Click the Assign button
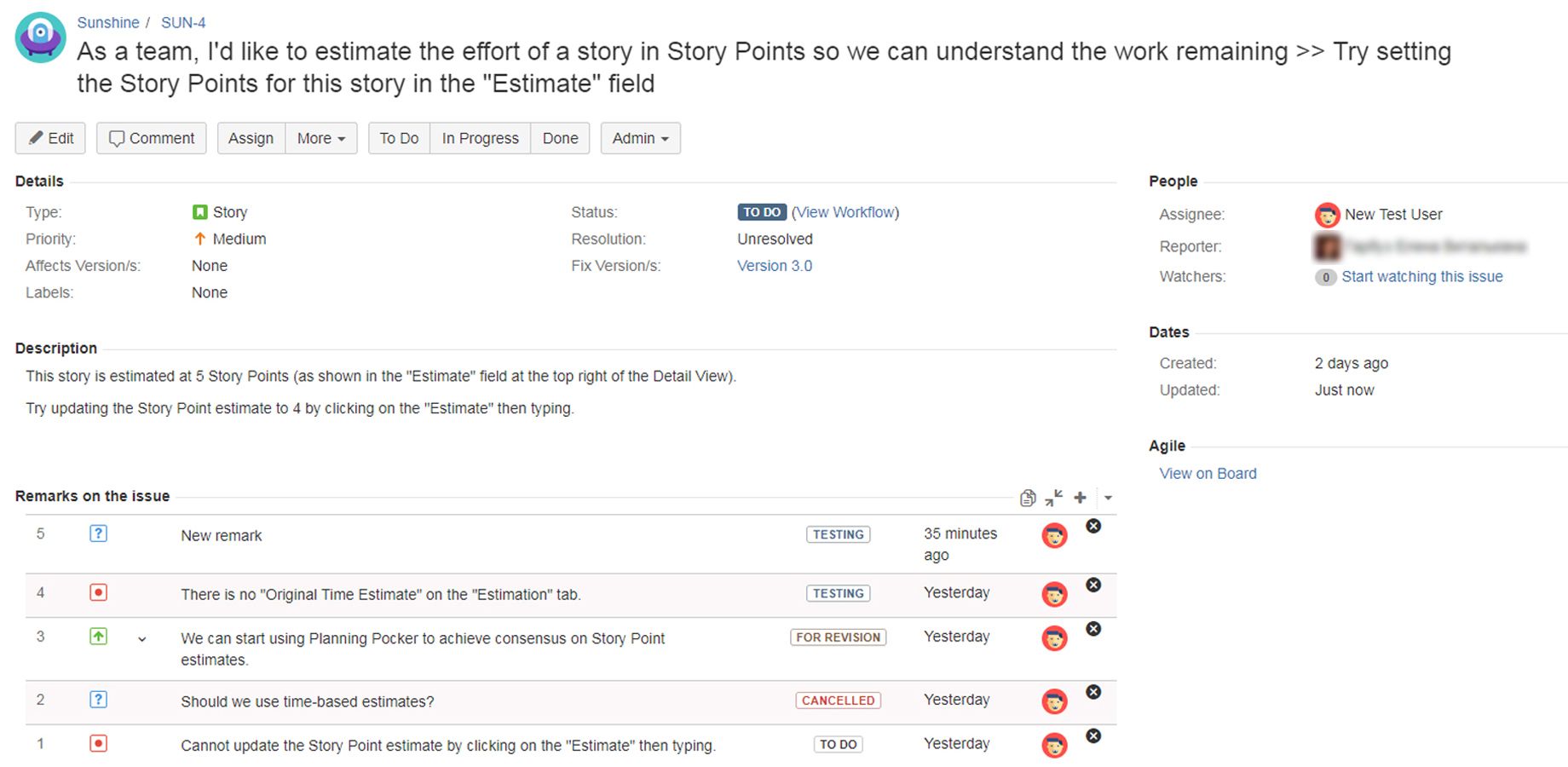 click(x=251, y=138)
